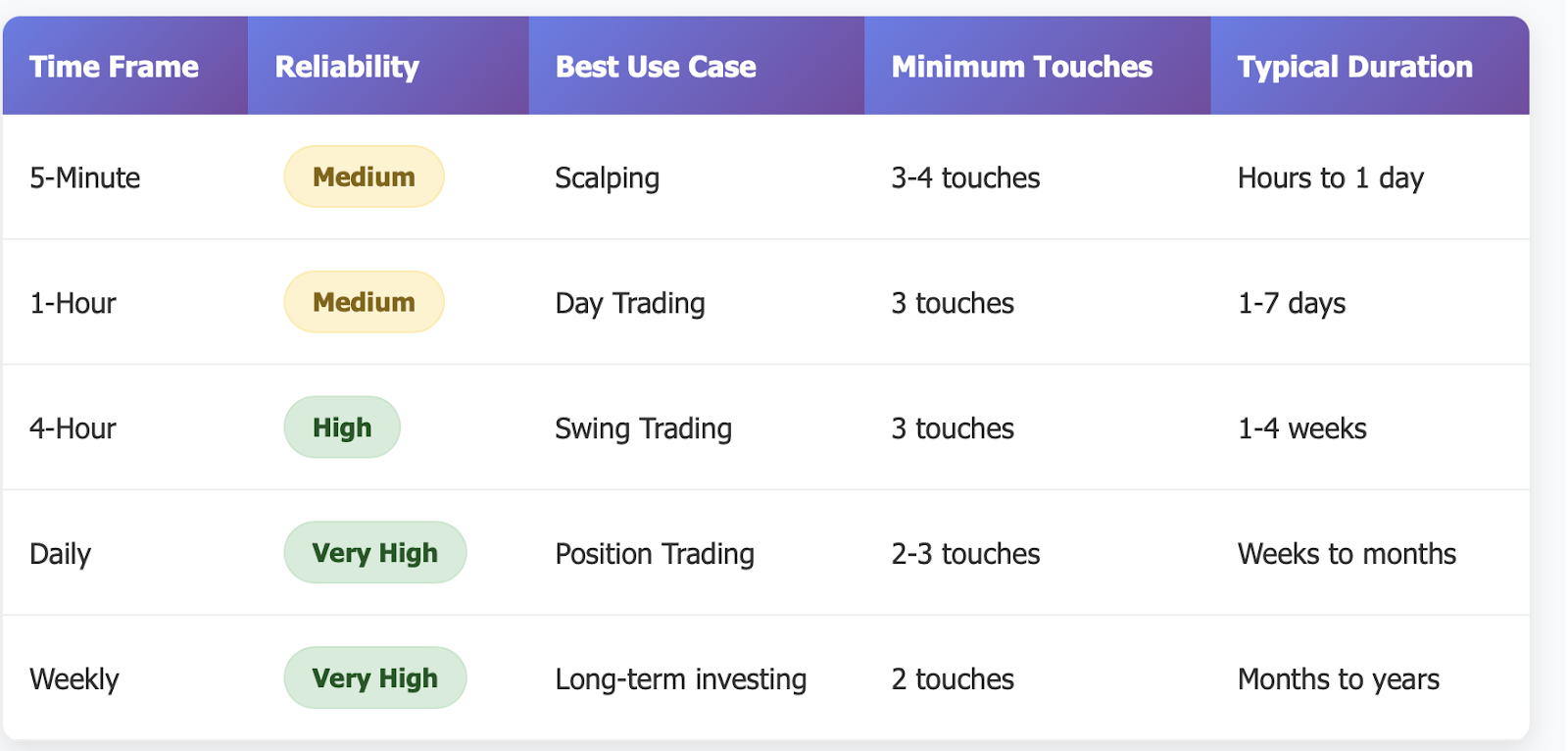This screenshot has width=1568, height=751.
Task: Select the Months to years cell
Action: pos(1339,679)
